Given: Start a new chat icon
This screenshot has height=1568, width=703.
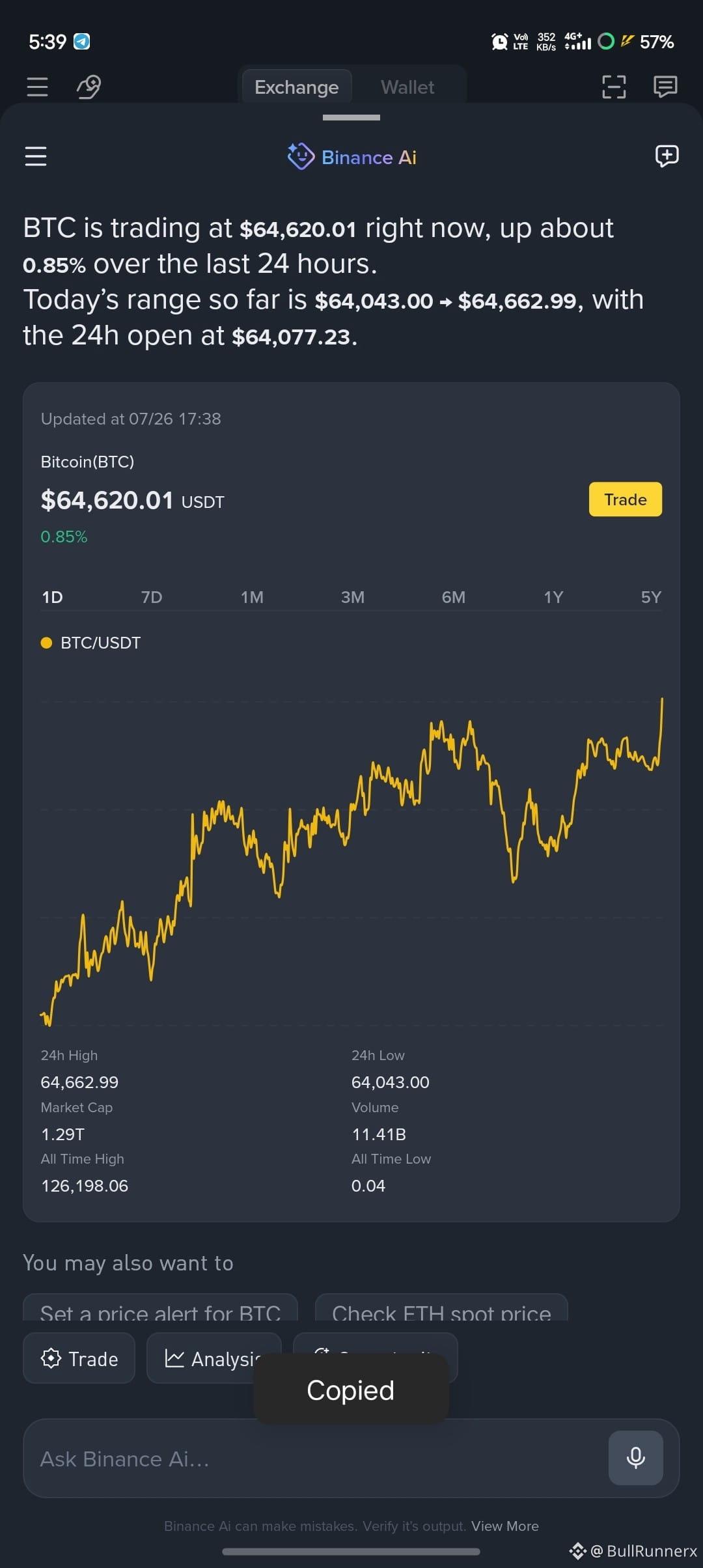Looking at the screenshot, I should [667, 156].
